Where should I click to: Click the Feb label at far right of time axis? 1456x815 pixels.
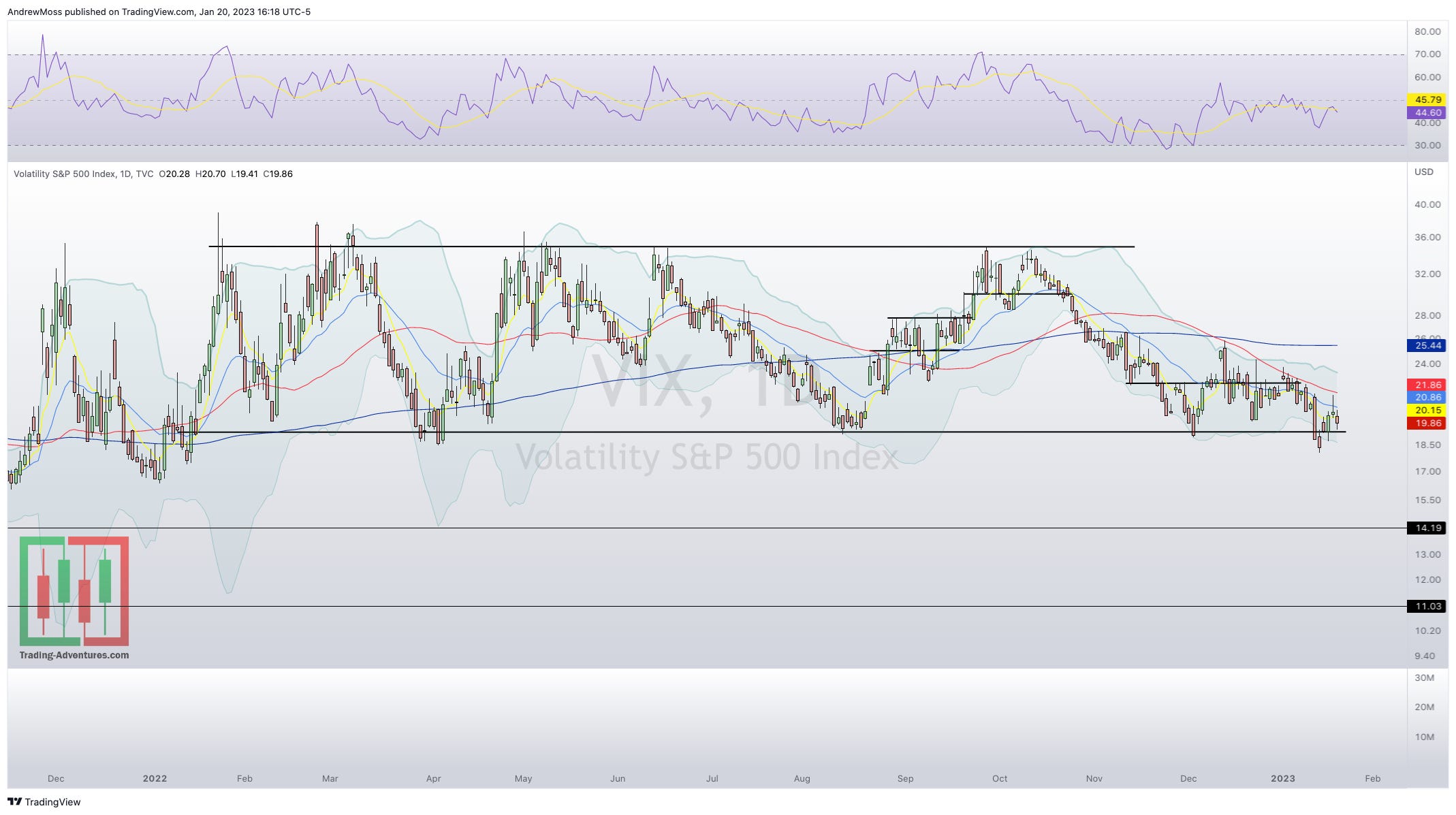pyautogui.click(x=1373, y=778)
